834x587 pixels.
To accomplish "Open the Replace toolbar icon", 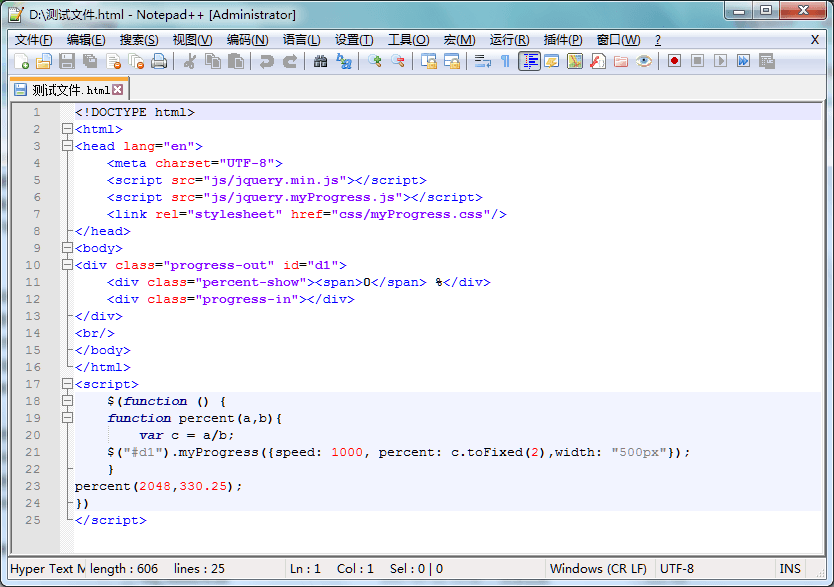I will (344, 62).
